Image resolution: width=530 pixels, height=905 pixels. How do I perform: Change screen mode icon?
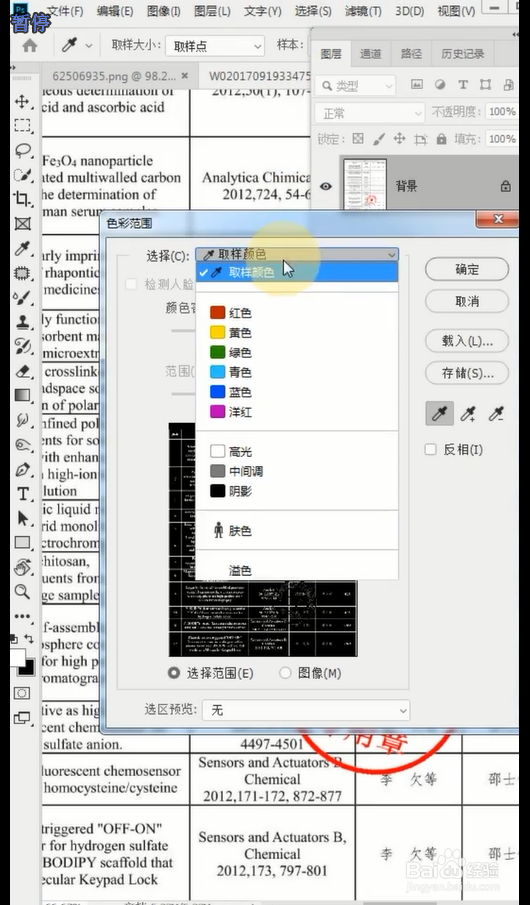tap(22, 718)
